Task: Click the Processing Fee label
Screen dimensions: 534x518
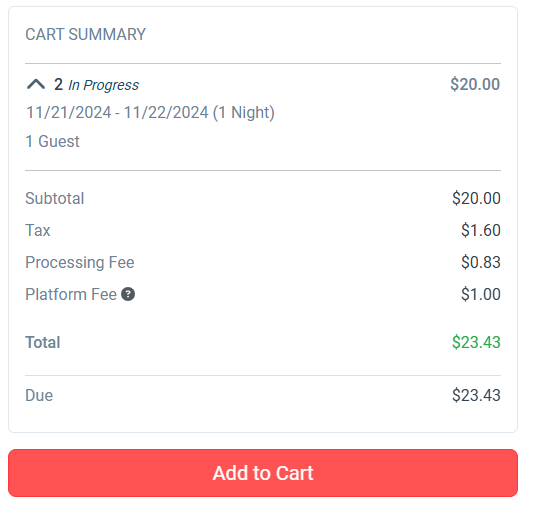Action: [80, 262]
